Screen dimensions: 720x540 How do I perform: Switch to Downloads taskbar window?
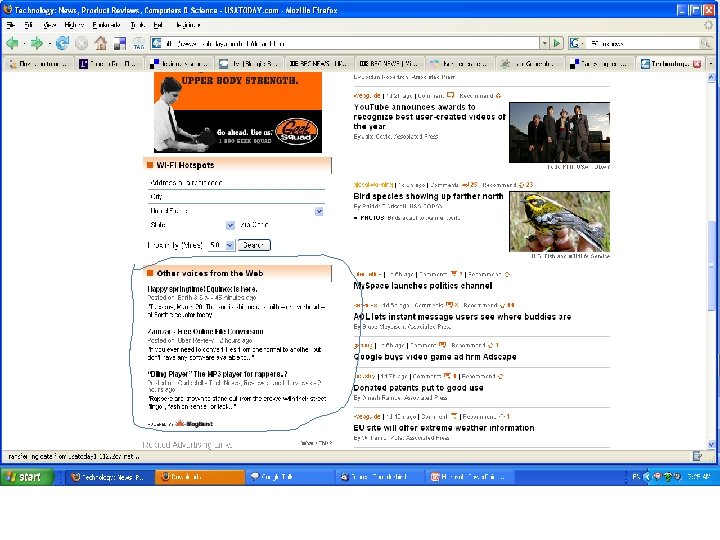[x=199, y=477]
